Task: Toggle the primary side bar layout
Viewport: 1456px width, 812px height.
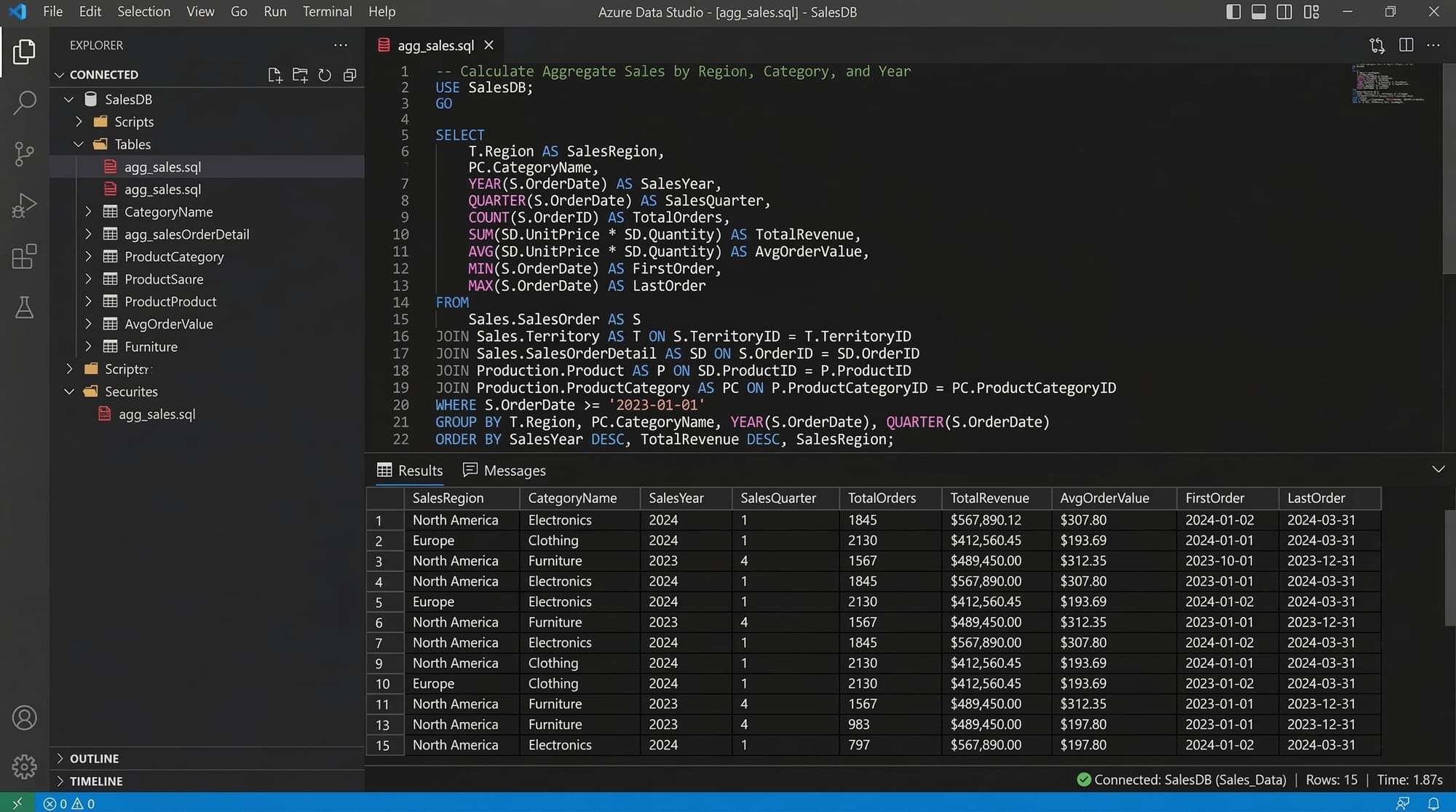Action: click(1233, 12)
